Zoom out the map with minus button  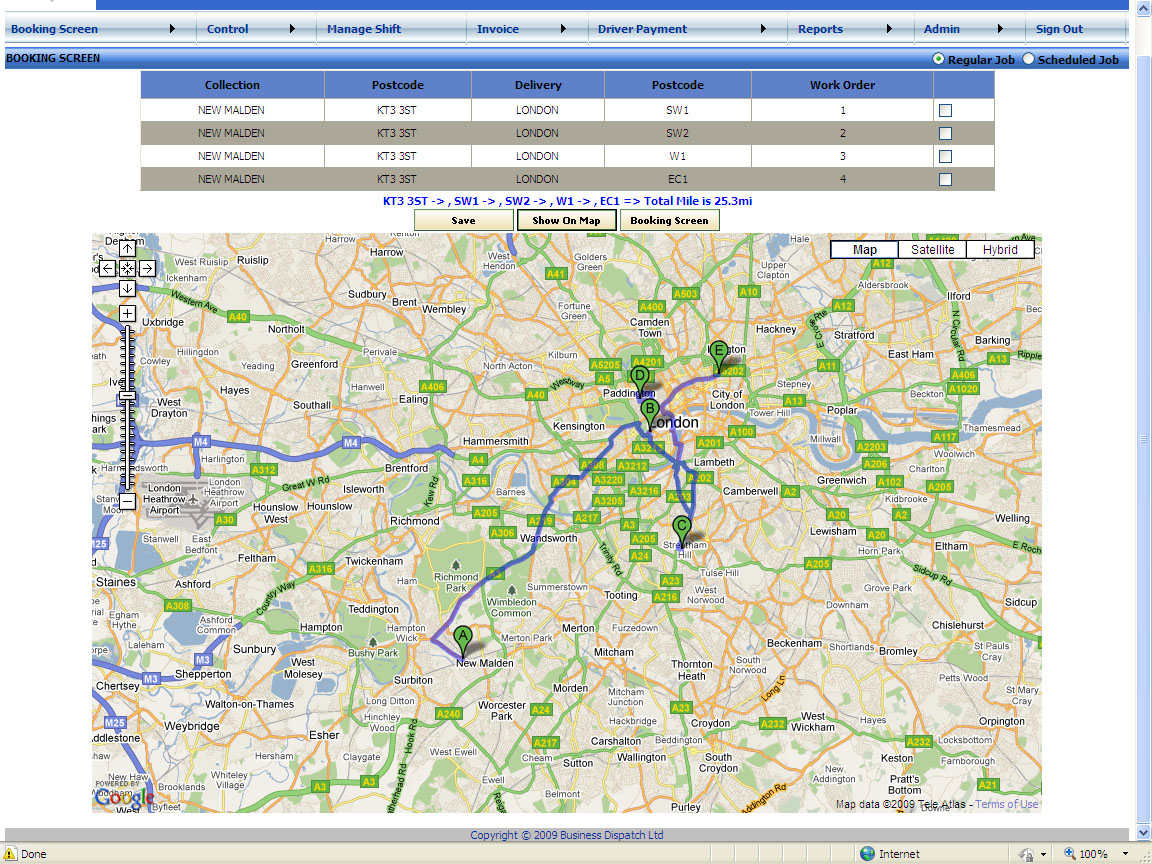click(127, 501)
